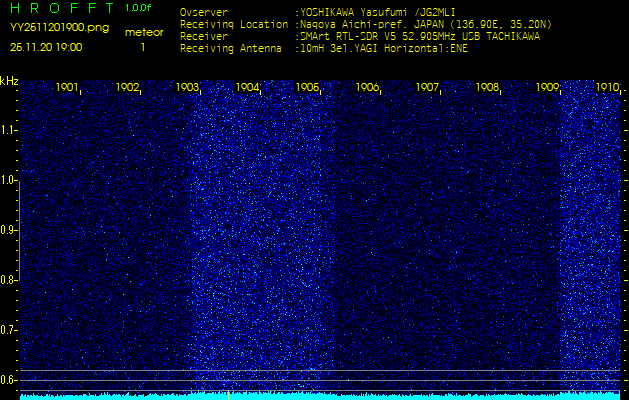629x400 pixels.
Task: Click the yellow meteor marker on the cyan strip
Action: pyautogui.click(x=228, y=395)
